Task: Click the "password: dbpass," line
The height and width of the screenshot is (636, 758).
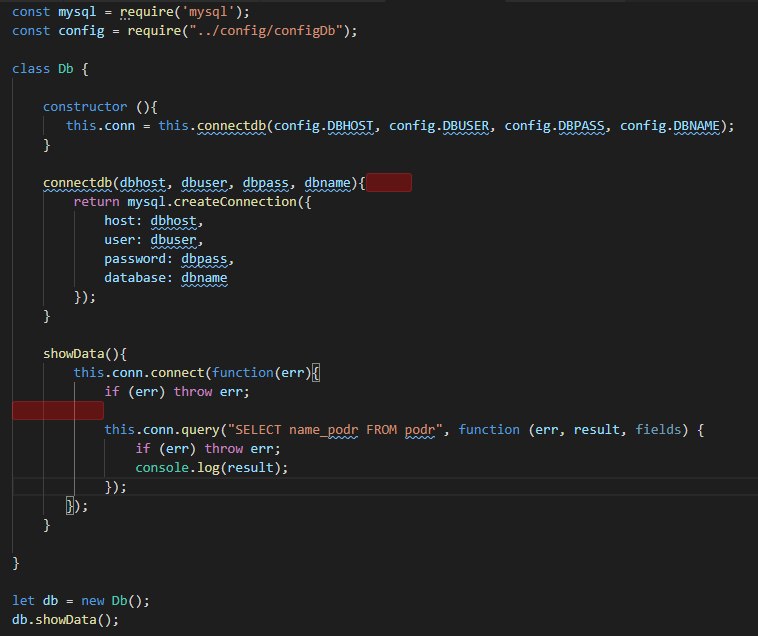Action: coord(169,259)
